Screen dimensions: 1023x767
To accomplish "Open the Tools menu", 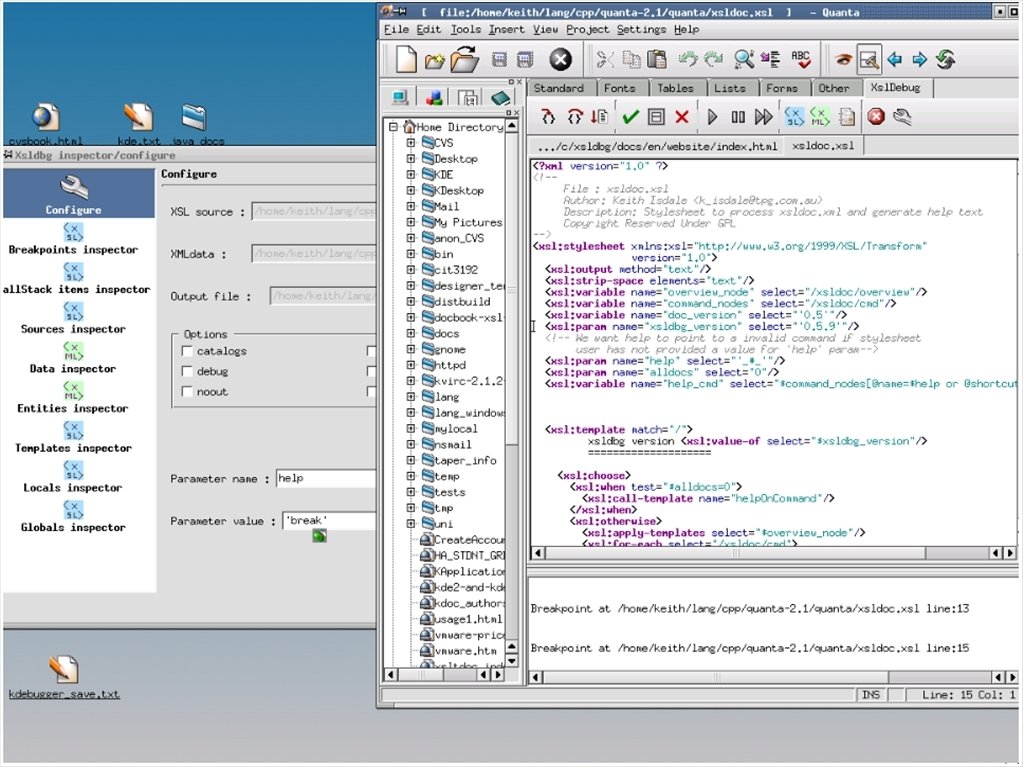I will coord(466,29).
